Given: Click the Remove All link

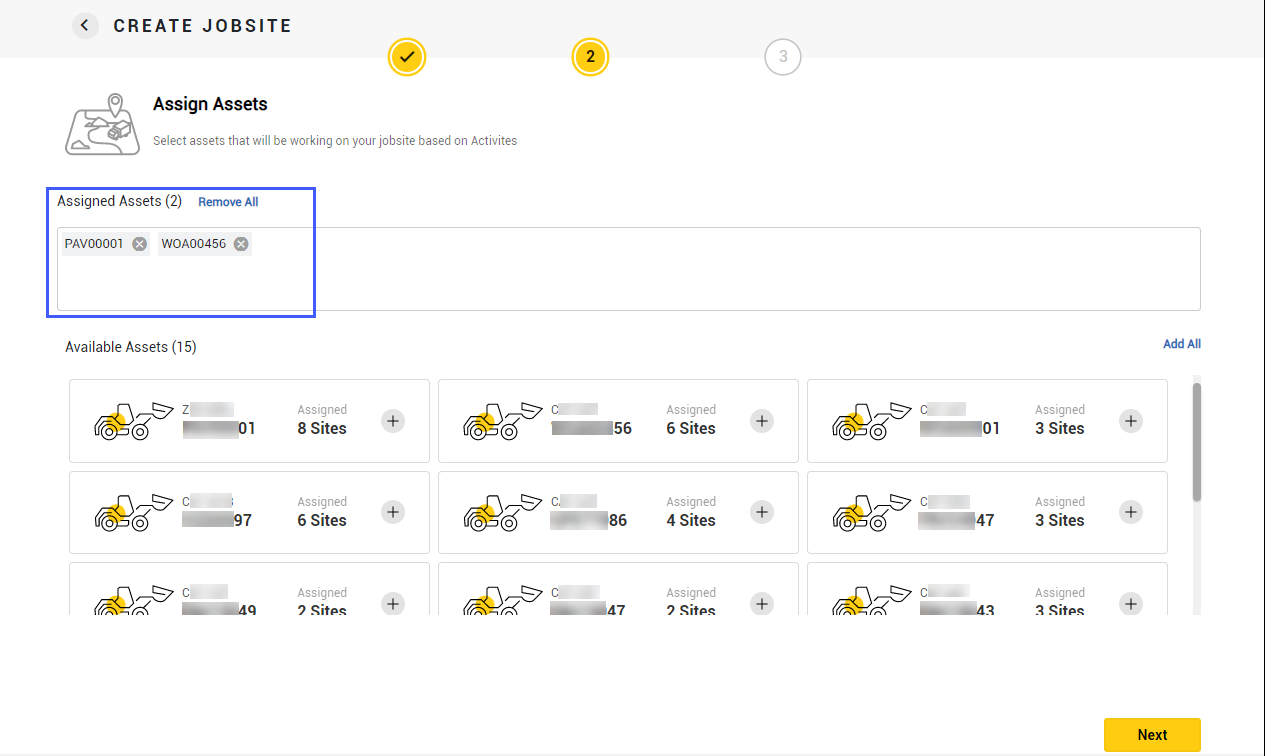Looking at the screenshot, I should (228, 202).
